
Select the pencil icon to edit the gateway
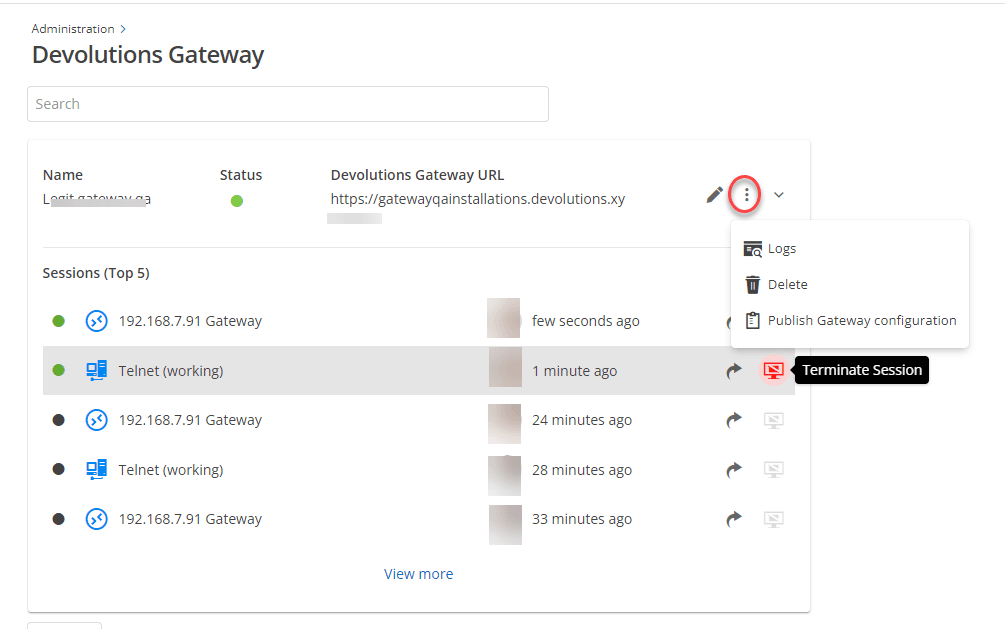click(714, 195)
